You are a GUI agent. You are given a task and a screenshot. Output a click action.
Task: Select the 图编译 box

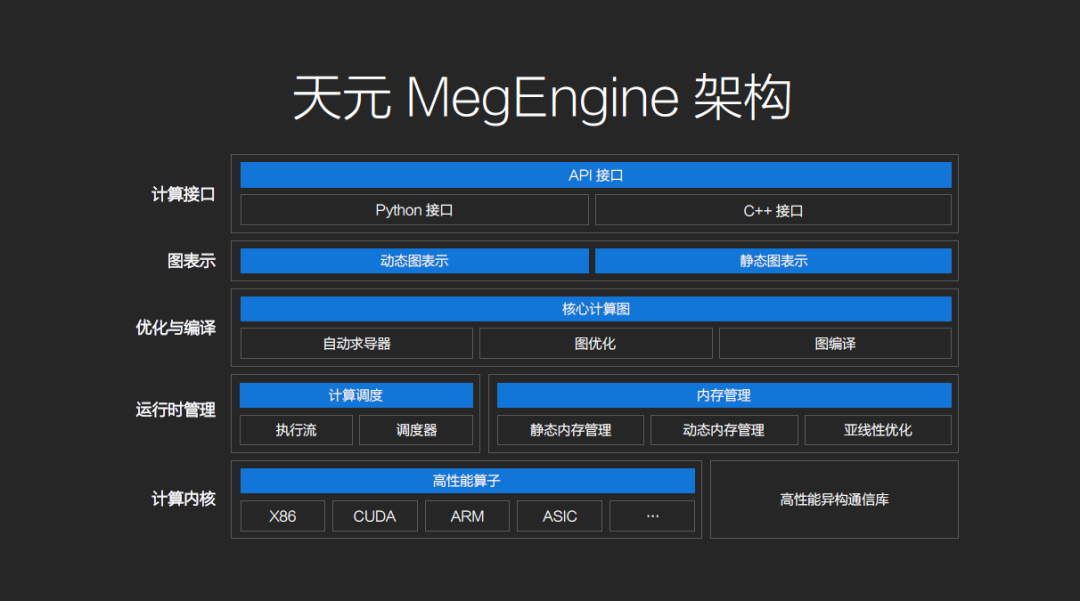835,343
